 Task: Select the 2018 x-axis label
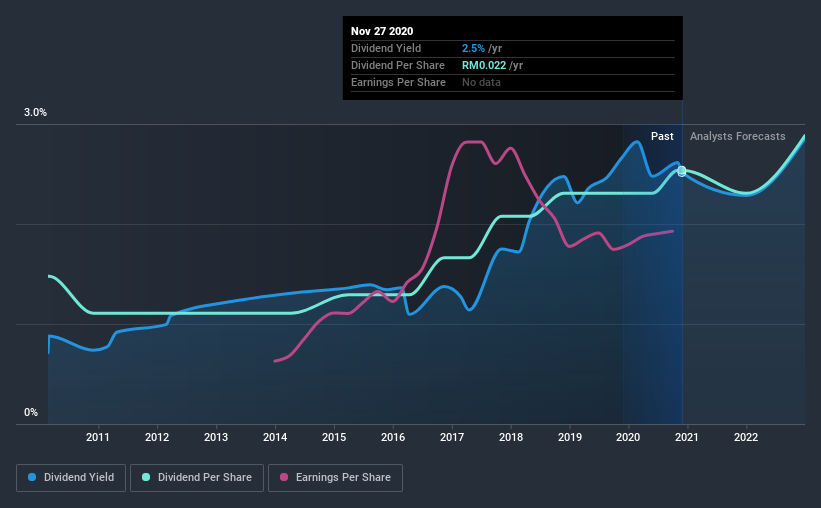pos(511,437)
